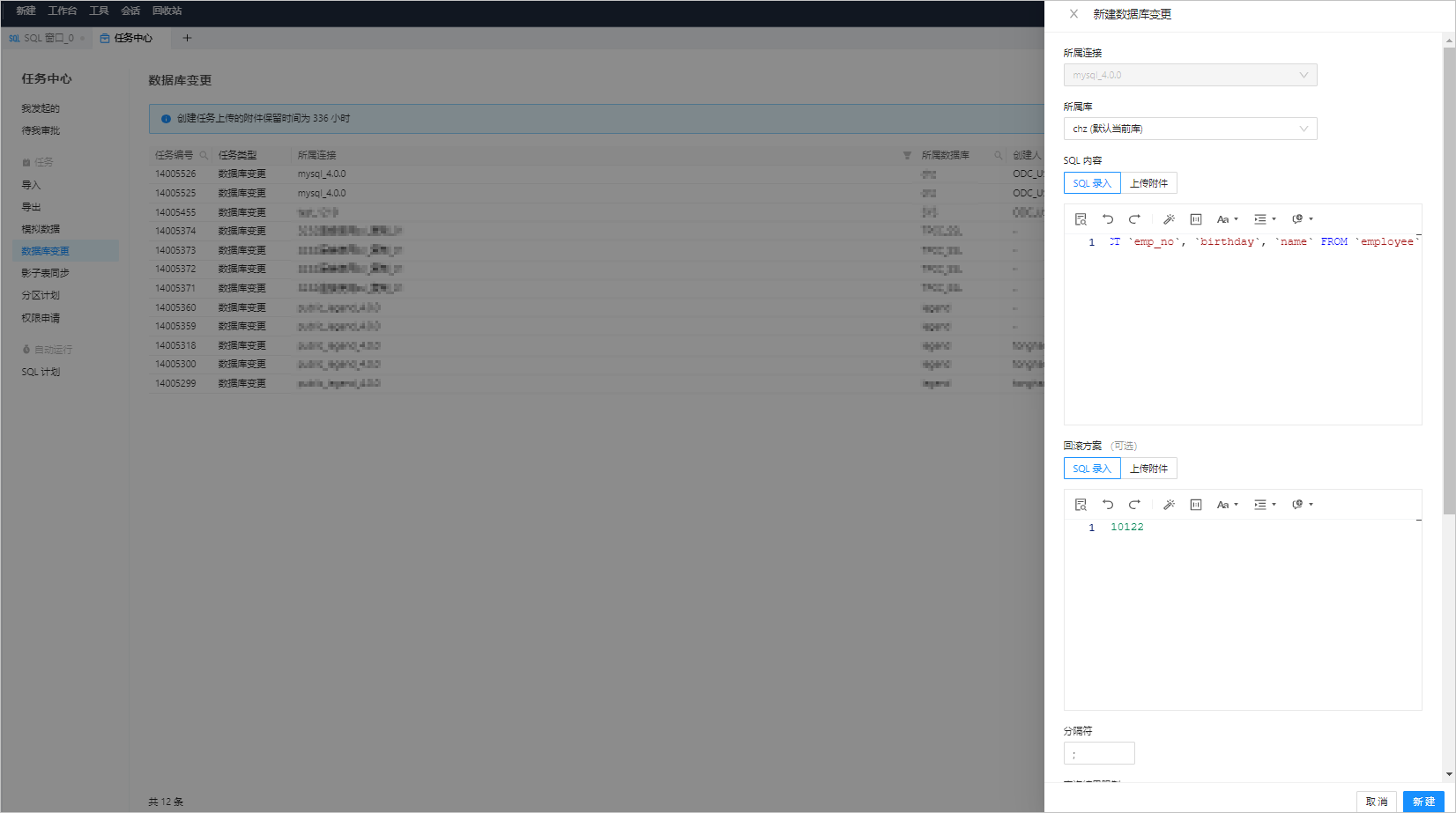Screen dimensions: 1456x813
Task: Close the SQL 窗口_0 tab
Action: pos(83,39)
